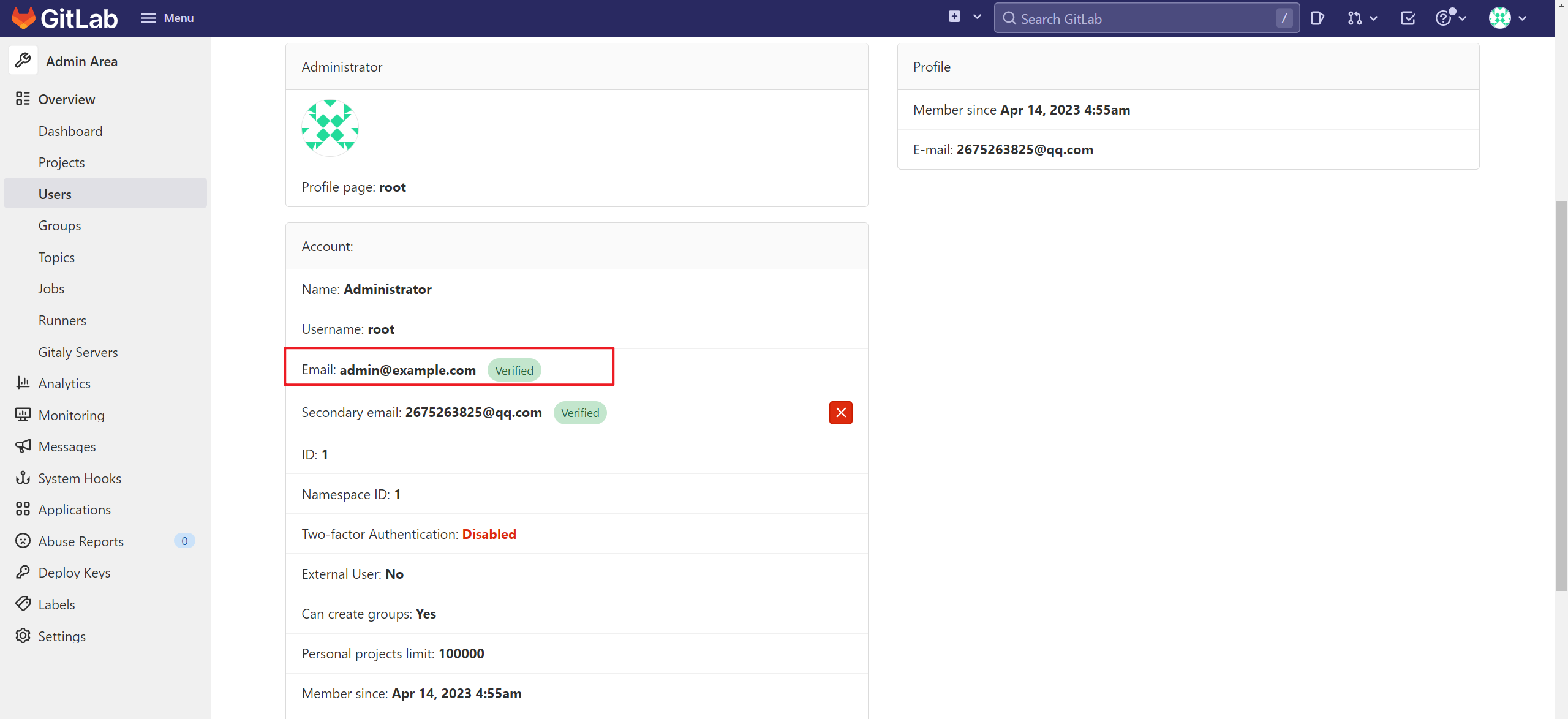Open the to-do list icon

(x=1408, y=18)
